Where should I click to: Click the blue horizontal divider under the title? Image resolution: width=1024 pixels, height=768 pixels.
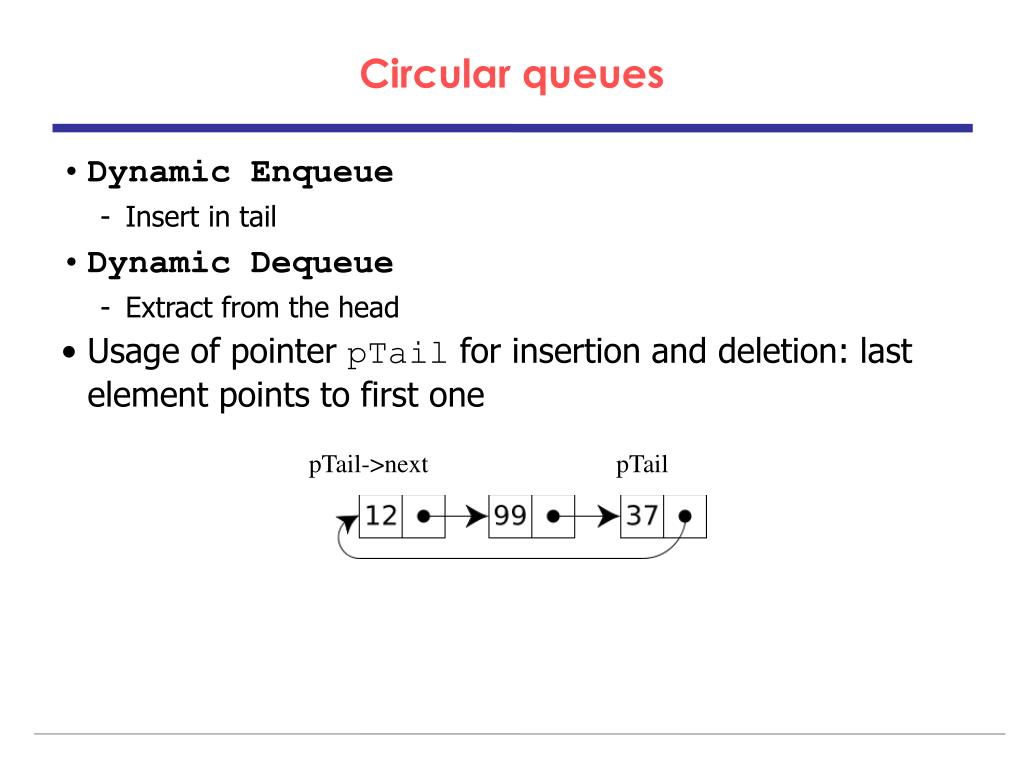pyautogui.click(x=512, y=129)
